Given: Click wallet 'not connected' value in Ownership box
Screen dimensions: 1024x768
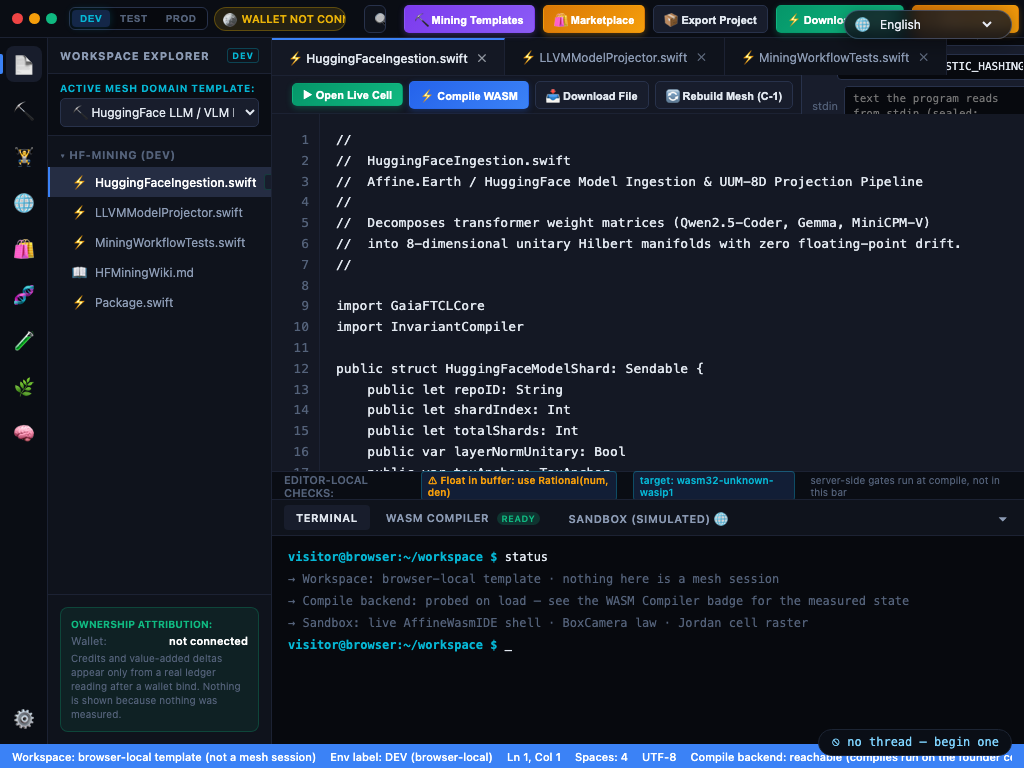Looking at the screenshot, I should 208,641.
